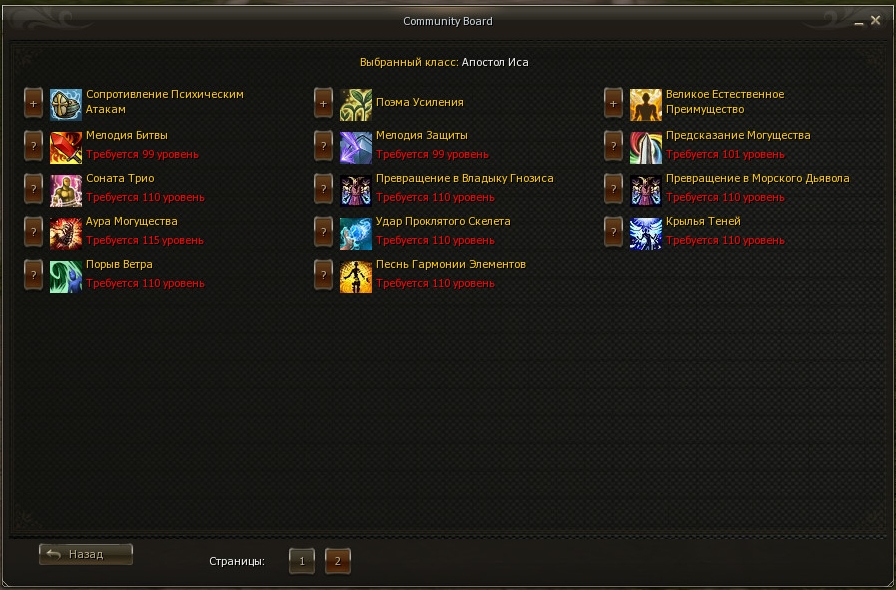The image size is (896, 590).
Task: Click question mark next to Превращение в Морского Дьявола
Action: click(x=613, y=189)
